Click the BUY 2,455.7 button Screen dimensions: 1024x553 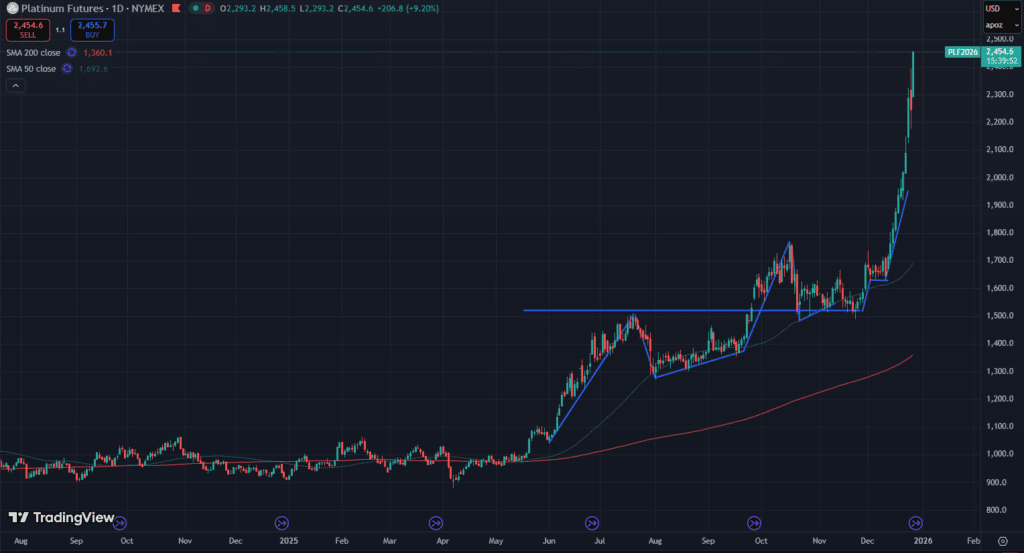pos(92,30)
